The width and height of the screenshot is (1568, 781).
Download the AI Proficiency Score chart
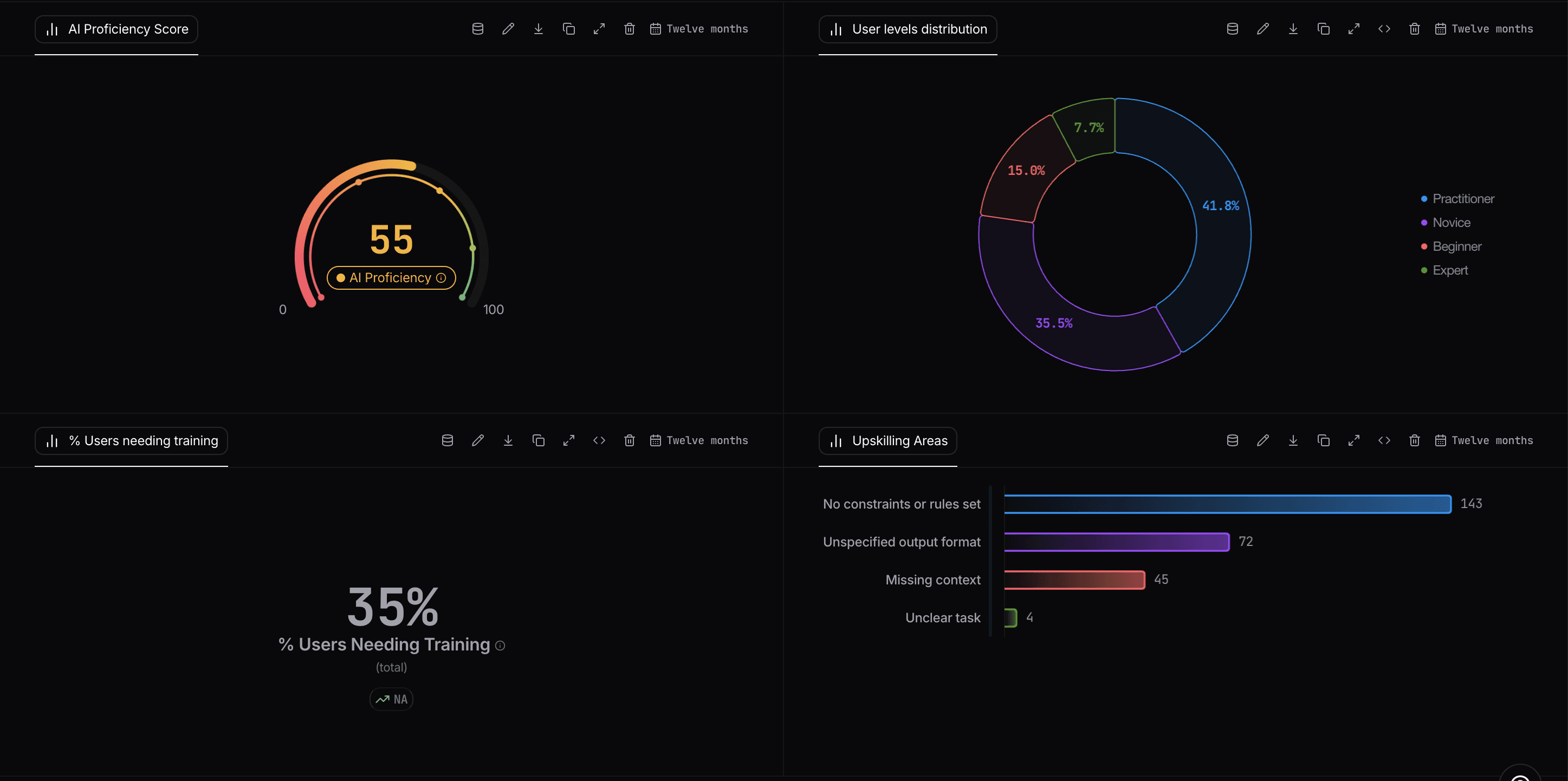(539, 29)
